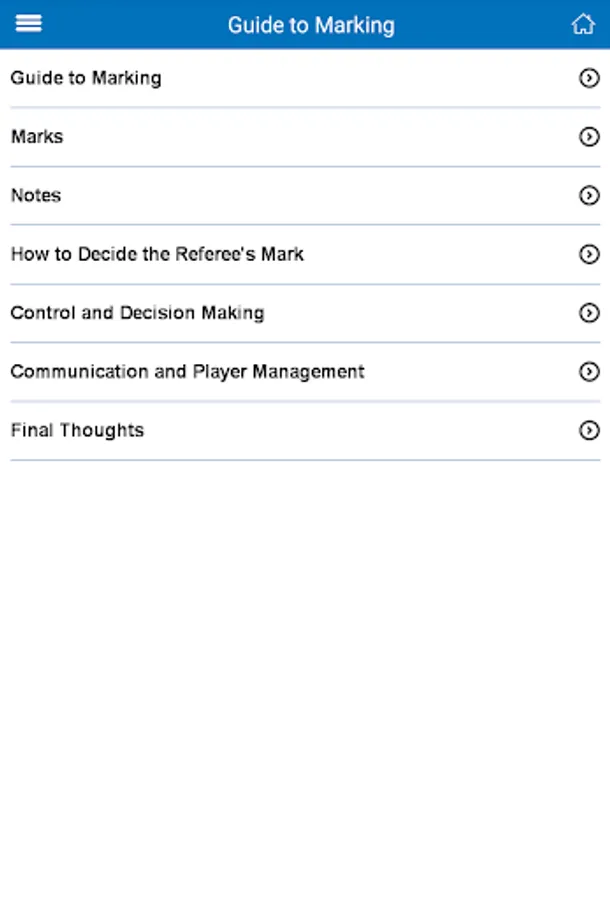610x900 pixels.
Task: Select the Final Thoughts entry
Action: (x=305, y=430)
